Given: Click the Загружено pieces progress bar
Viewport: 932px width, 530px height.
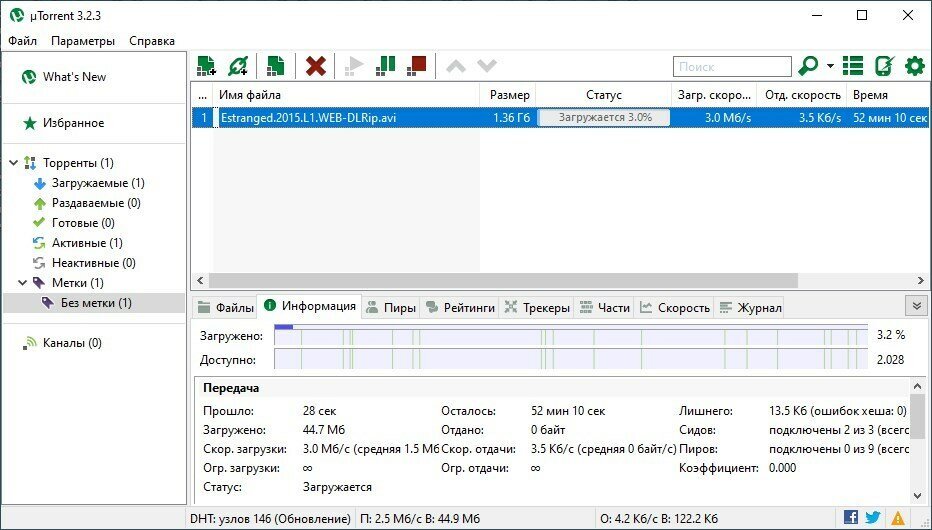Looking at the screenshot, I should (x=571, y=336).
